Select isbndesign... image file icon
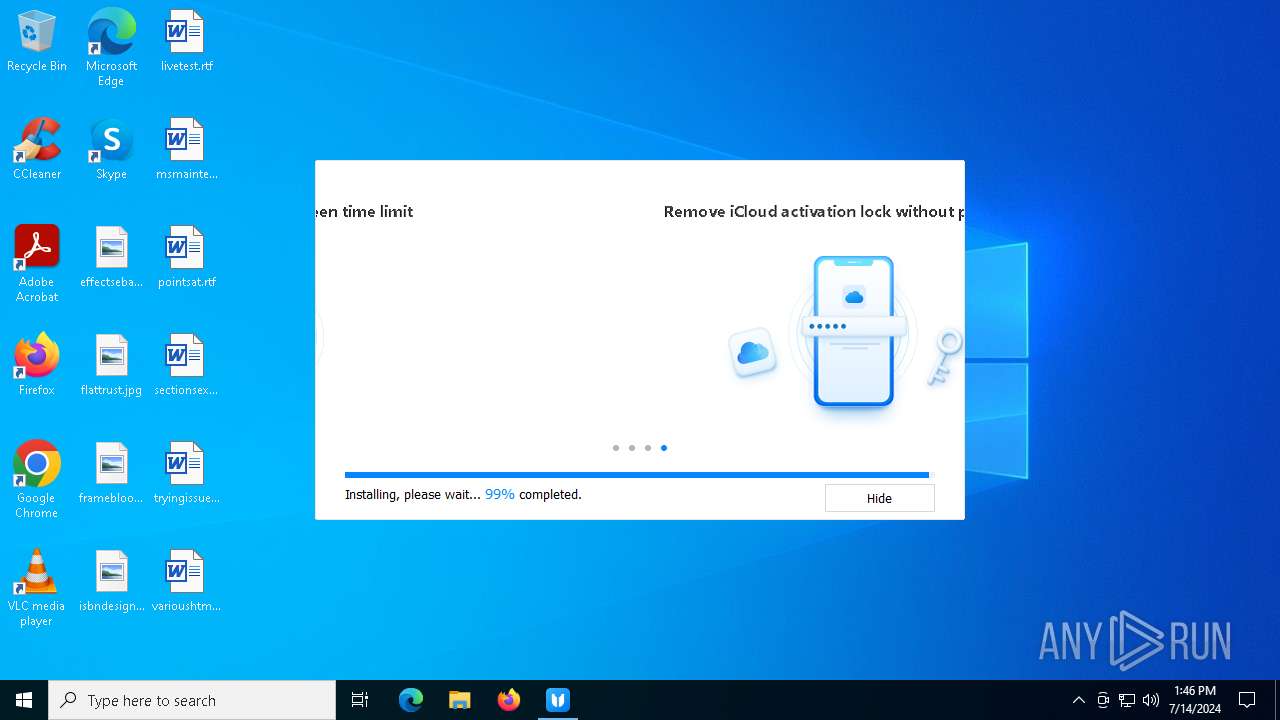The height and width of the screenshot is (720, 1280). pyautogui.click(x=111, y=582)
